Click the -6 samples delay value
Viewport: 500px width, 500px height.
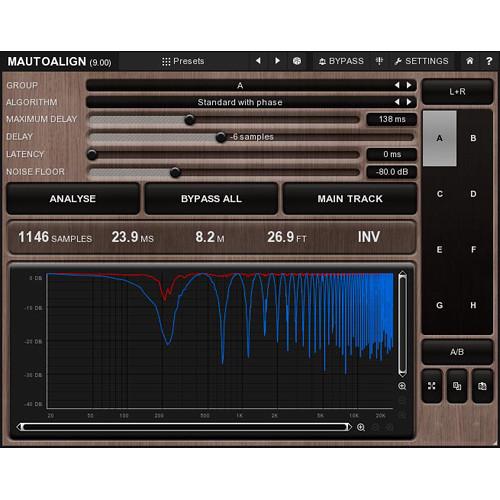click(252, 137)
